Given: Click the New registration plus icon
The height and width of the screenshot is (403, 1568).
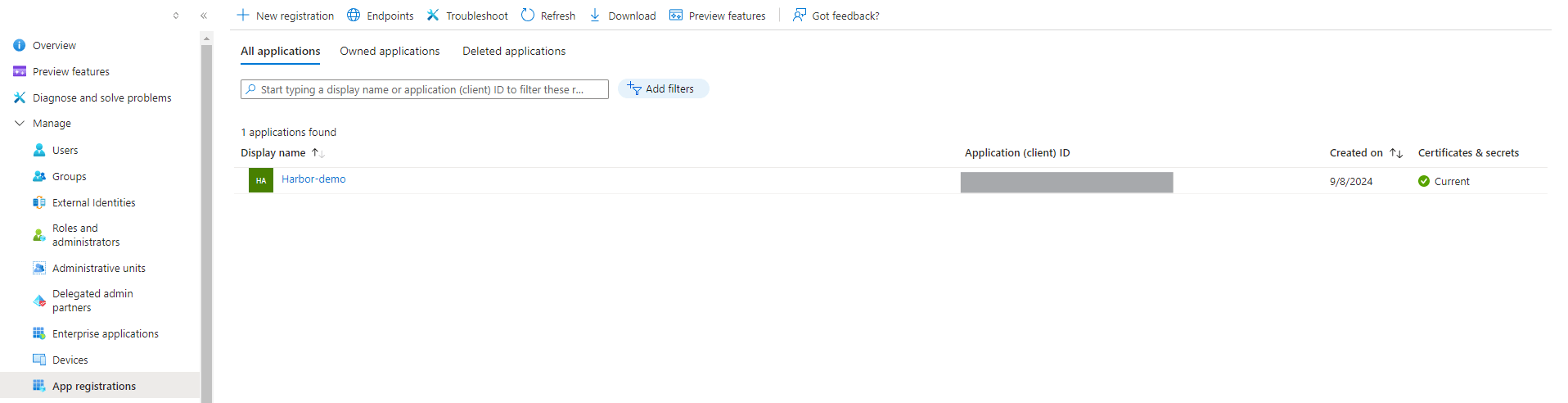Looking at the screenshot, I should tap(243, 15).
